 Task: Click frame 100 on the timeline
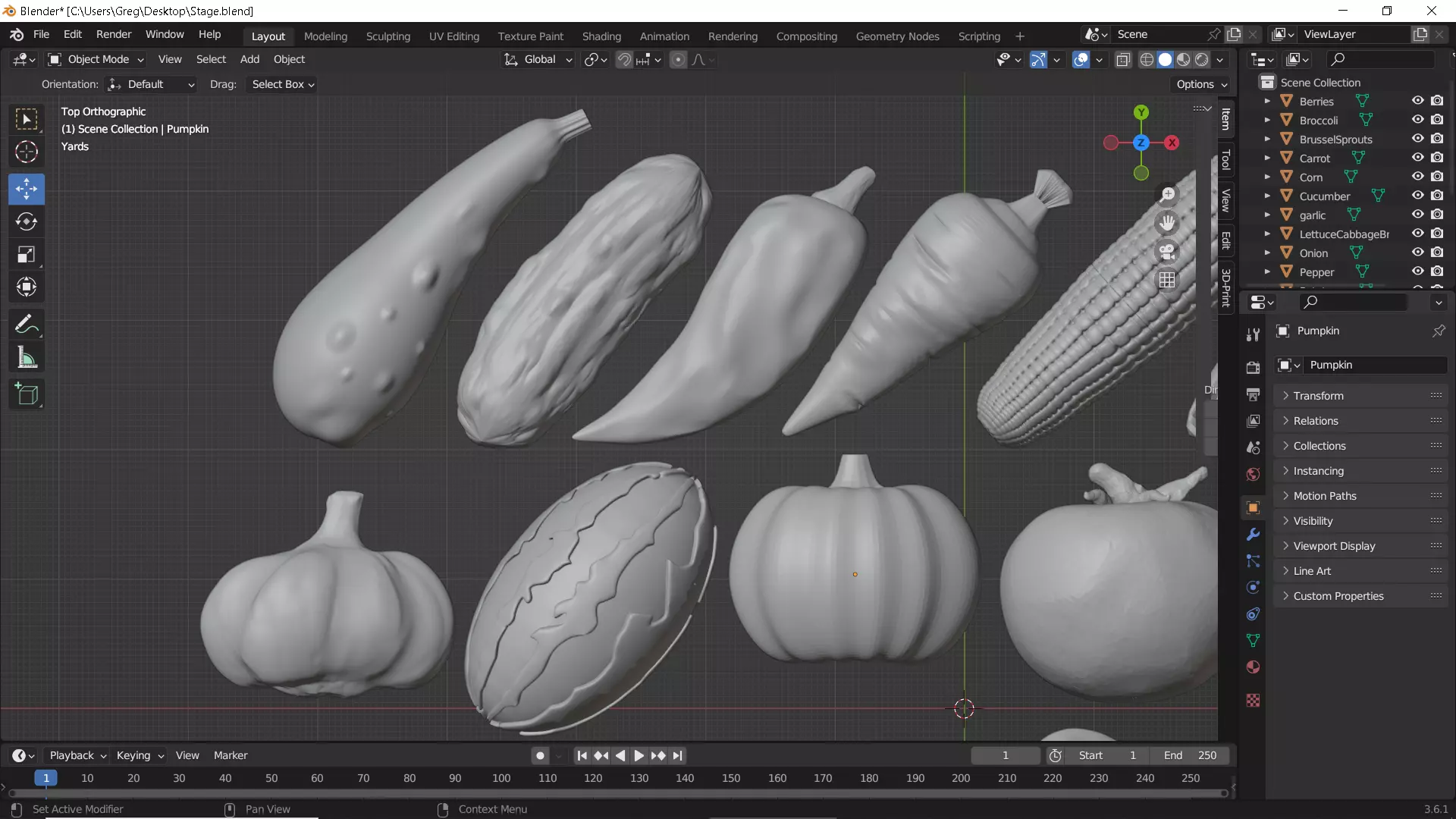pos(501,778)
